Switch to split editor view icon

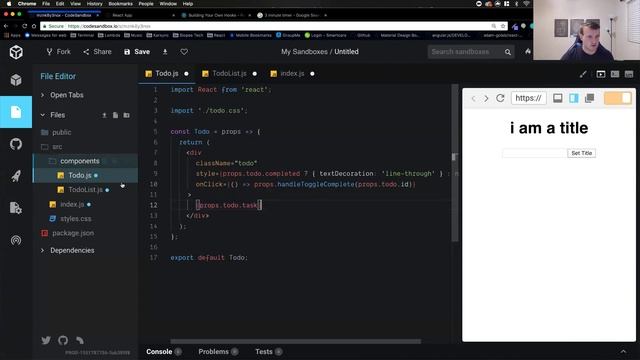click(615, 74)
